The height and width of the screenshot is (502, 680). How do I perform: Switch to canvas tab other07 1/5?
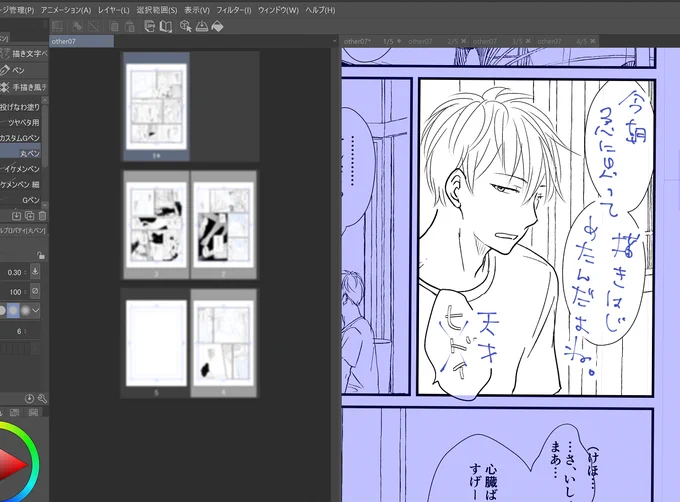click(x=372, y=41)
